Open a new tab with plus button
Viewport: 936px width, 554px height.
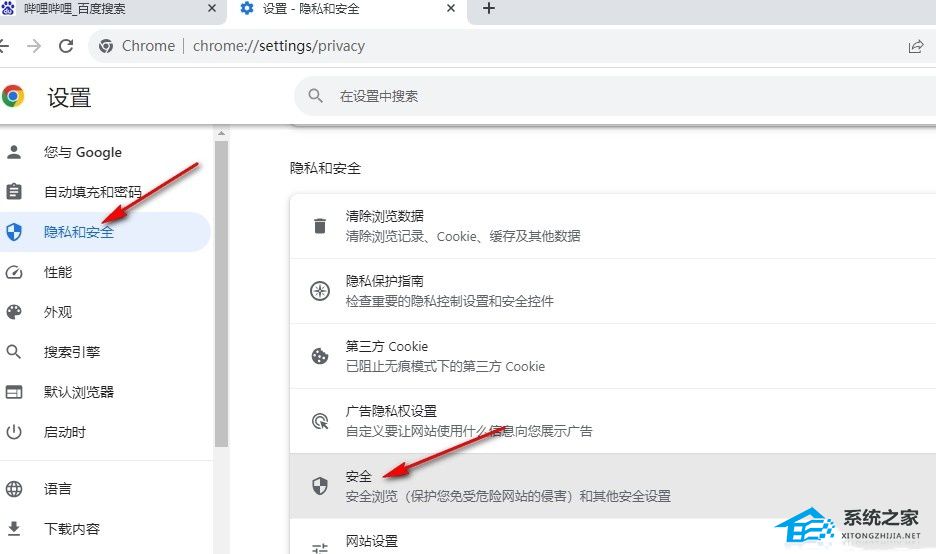click(489, 8)
